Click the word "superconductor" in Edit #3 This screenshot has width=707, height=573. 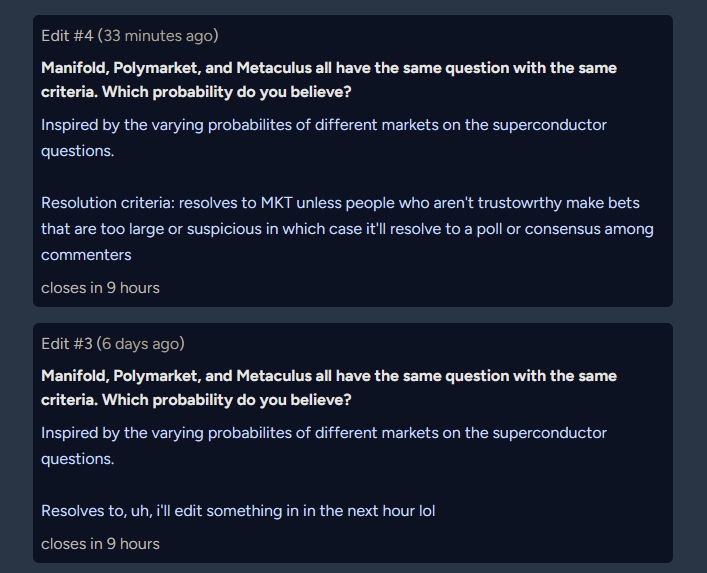550,433
